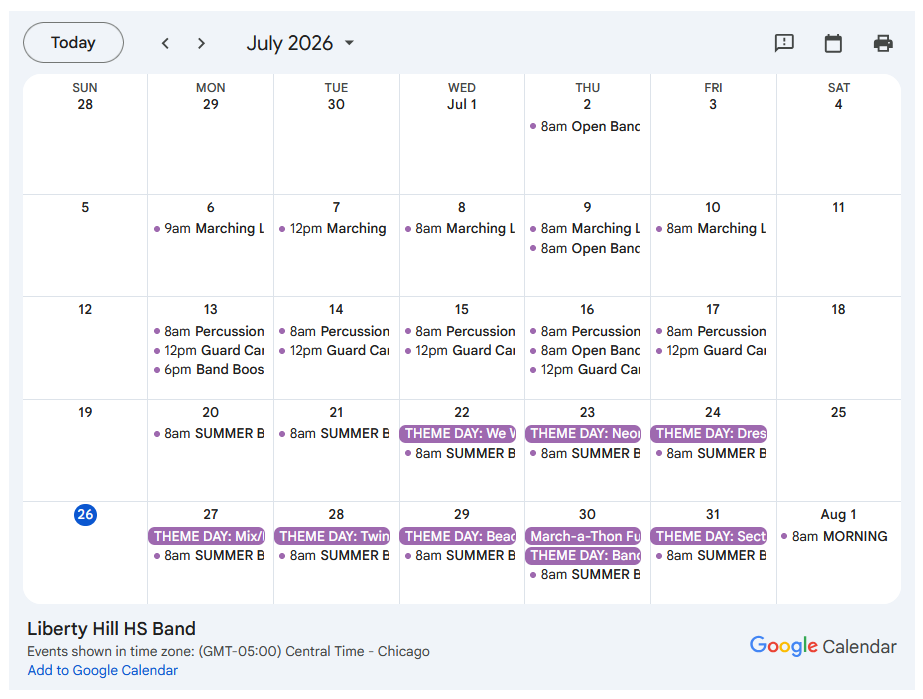Viewport: 923px width, 699px height.
Task: Open THEME DAY: We W banner July 22
Action: pos(457,433)
